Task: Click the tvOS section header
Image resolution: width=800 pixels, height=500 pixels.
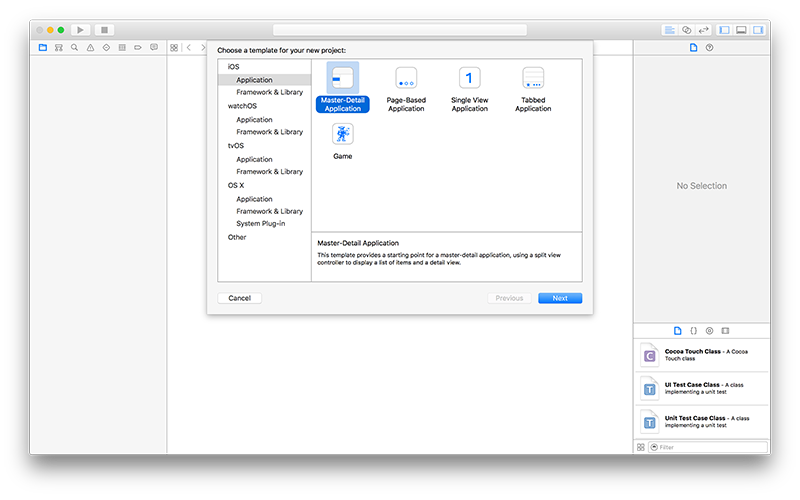Action: tap(236, 146)
